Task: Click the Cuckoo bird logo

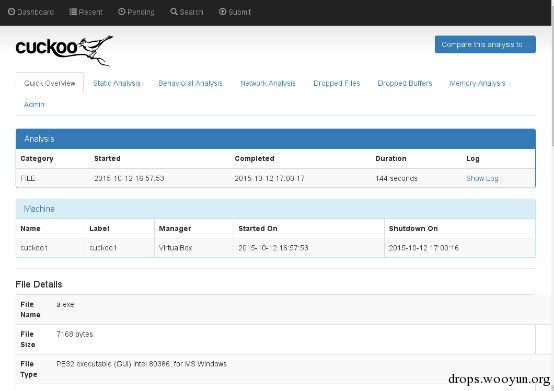Action: coord(64,50)
